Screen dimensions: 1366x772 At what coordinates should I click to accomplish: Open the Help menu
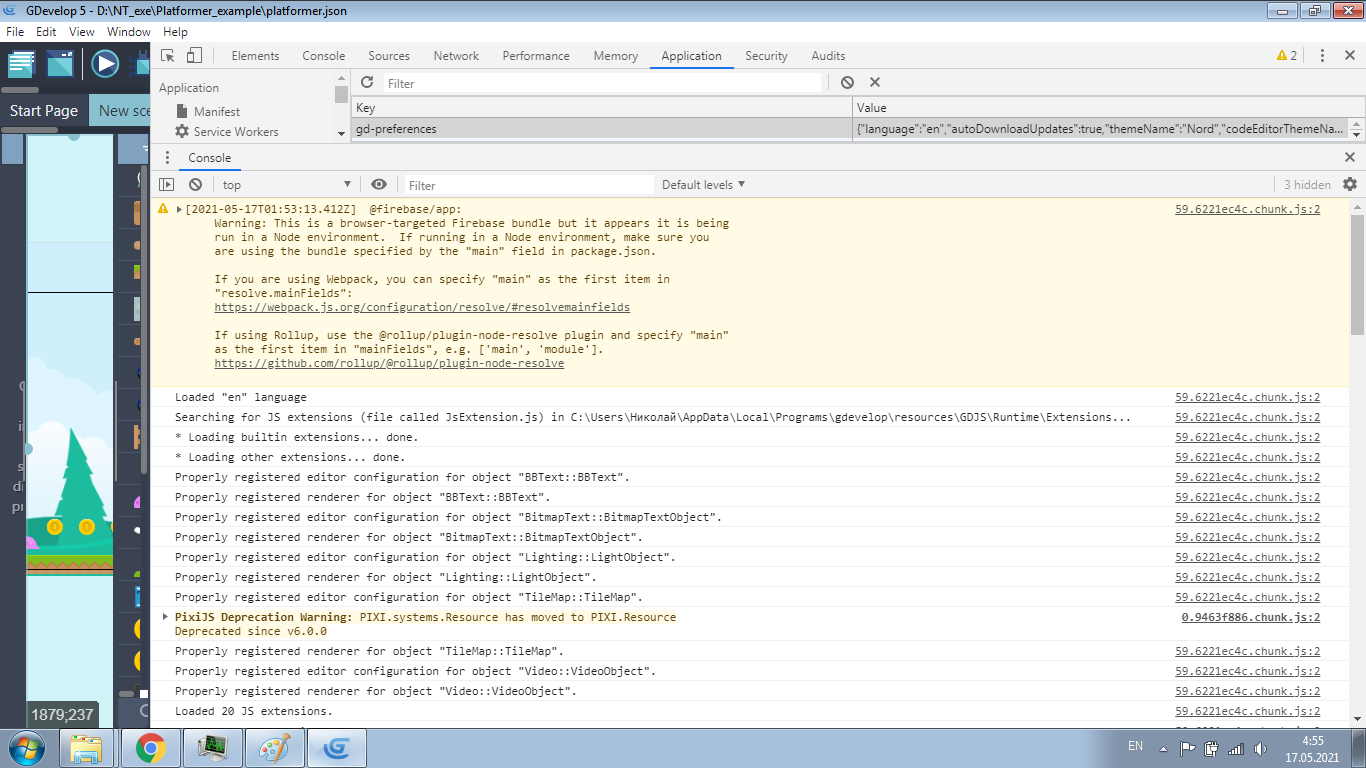tap(175, 32)
